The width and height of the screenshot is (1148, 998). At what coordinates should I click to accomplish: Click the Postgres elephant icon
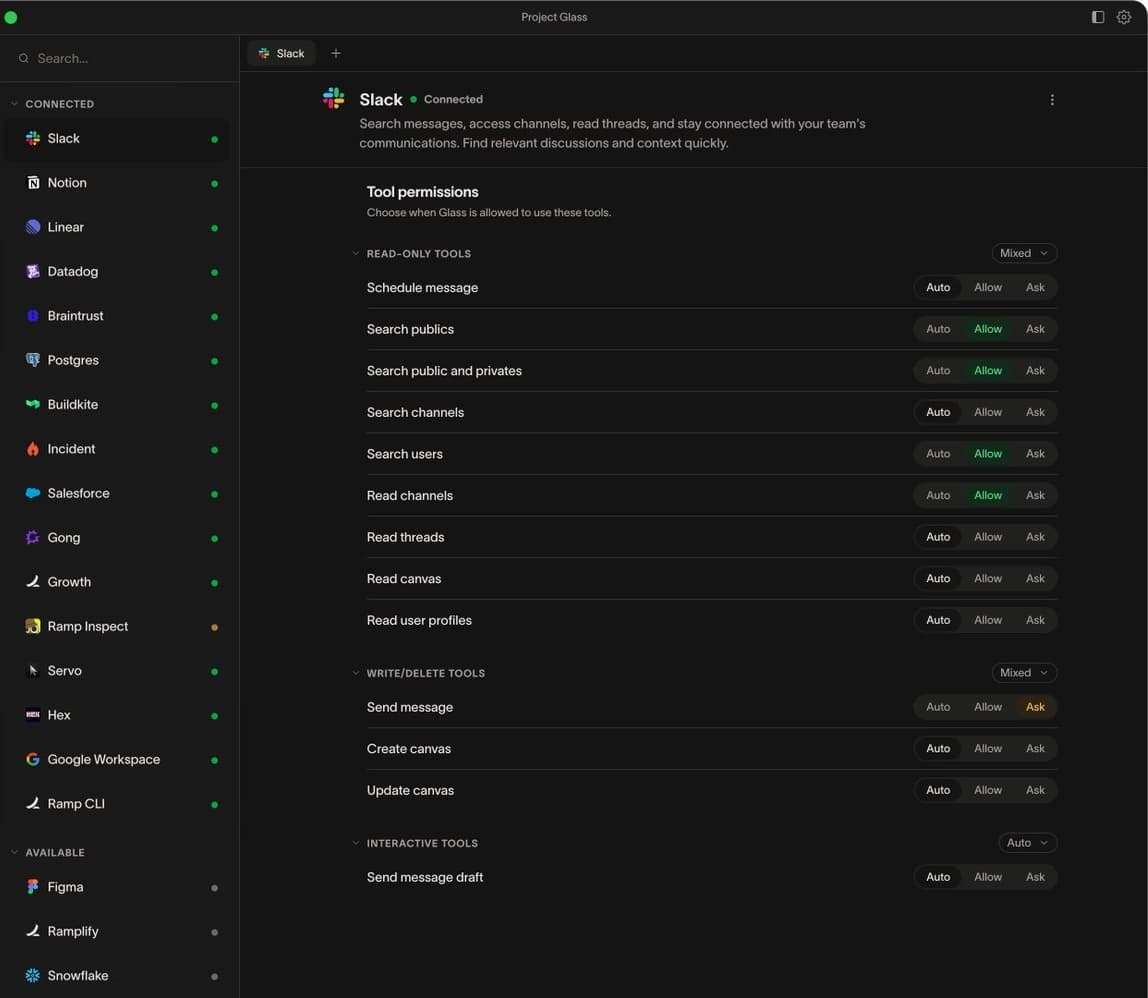pos(33,360)
